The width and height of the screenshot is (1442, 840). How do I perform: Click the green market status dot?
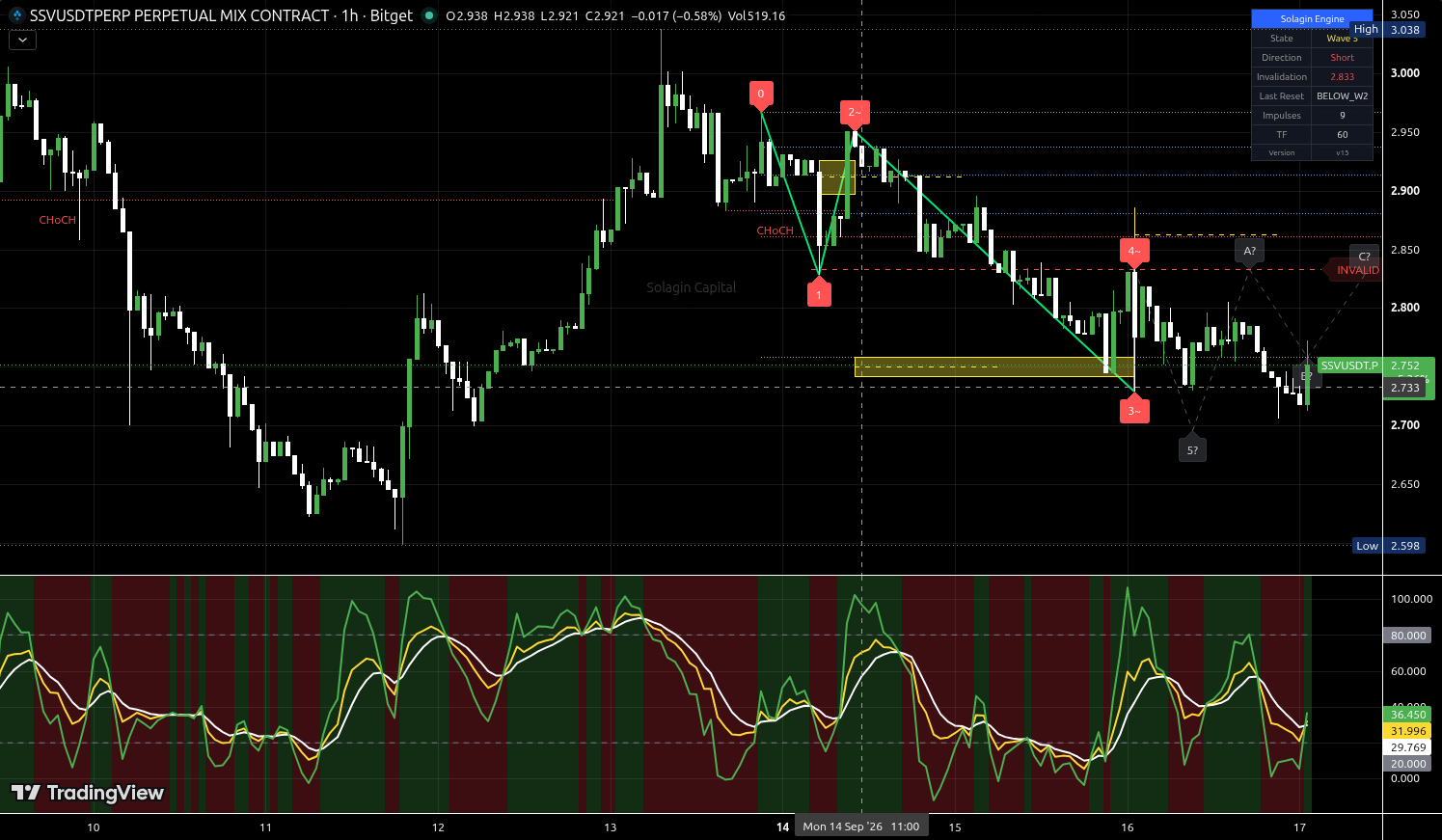click(x=429, y=15)
